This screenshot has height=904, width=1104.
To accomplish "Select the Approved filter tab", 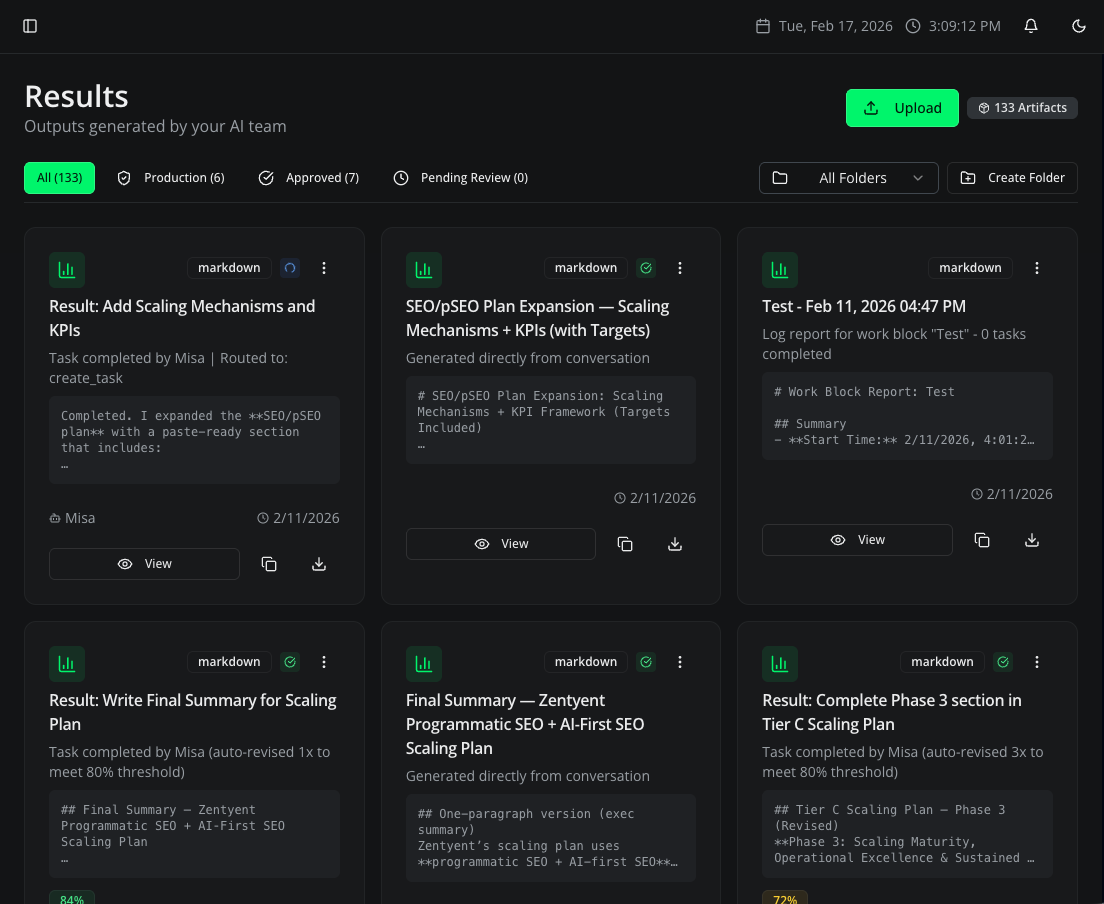I will coord(308,177).
